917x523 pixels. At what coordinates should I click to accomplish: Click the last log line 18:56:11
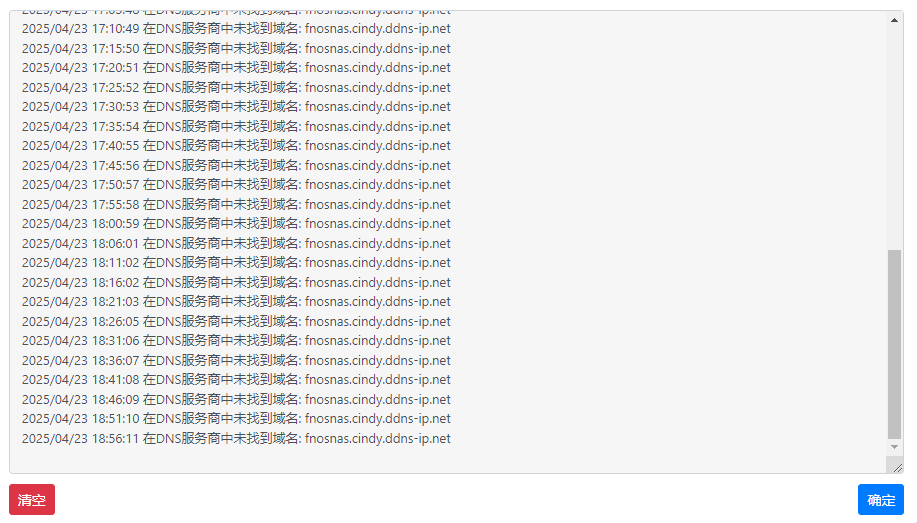pos(236,439)
